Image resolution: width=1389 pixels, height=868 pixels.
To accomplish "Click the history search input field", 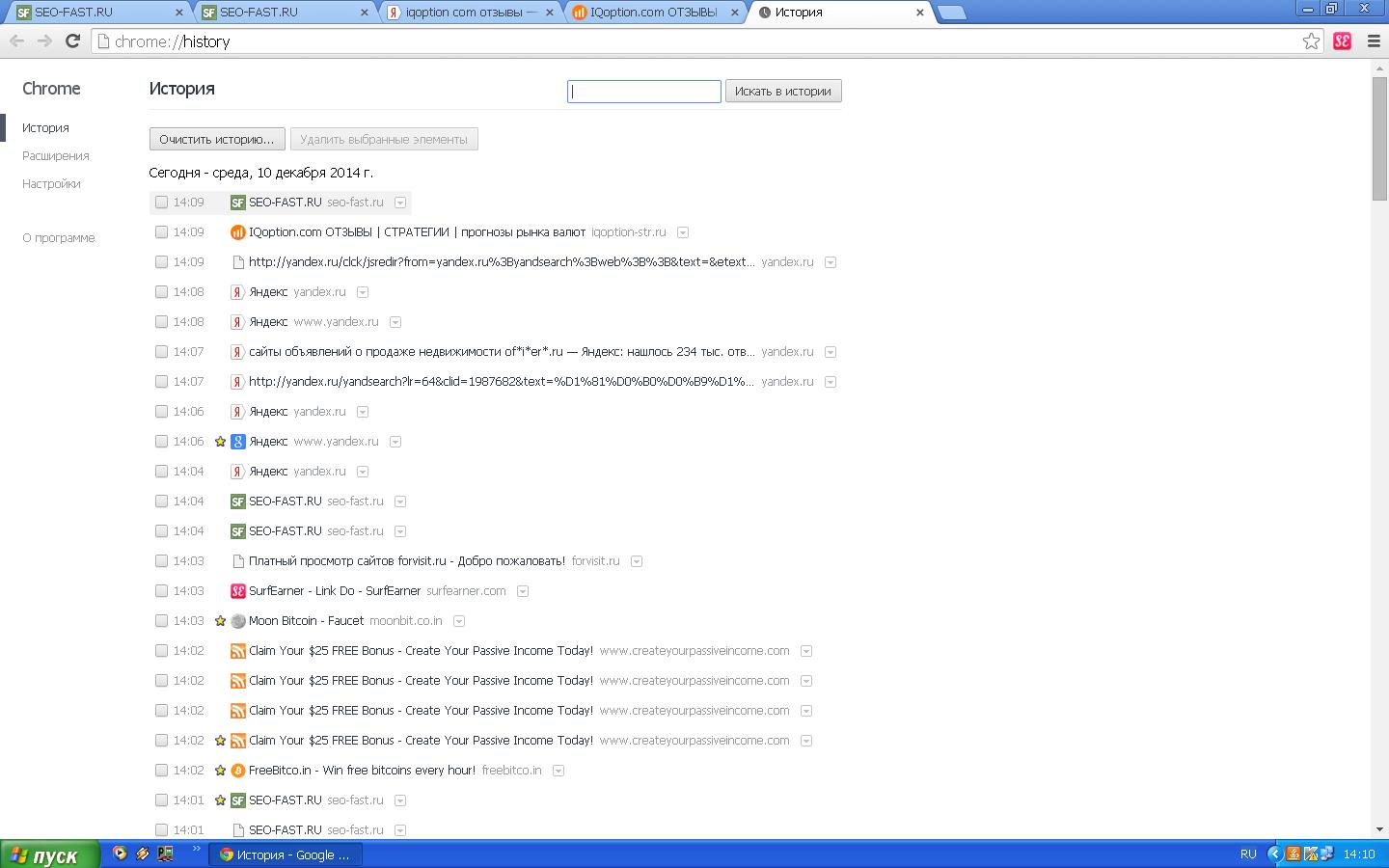I will (644, 92).
